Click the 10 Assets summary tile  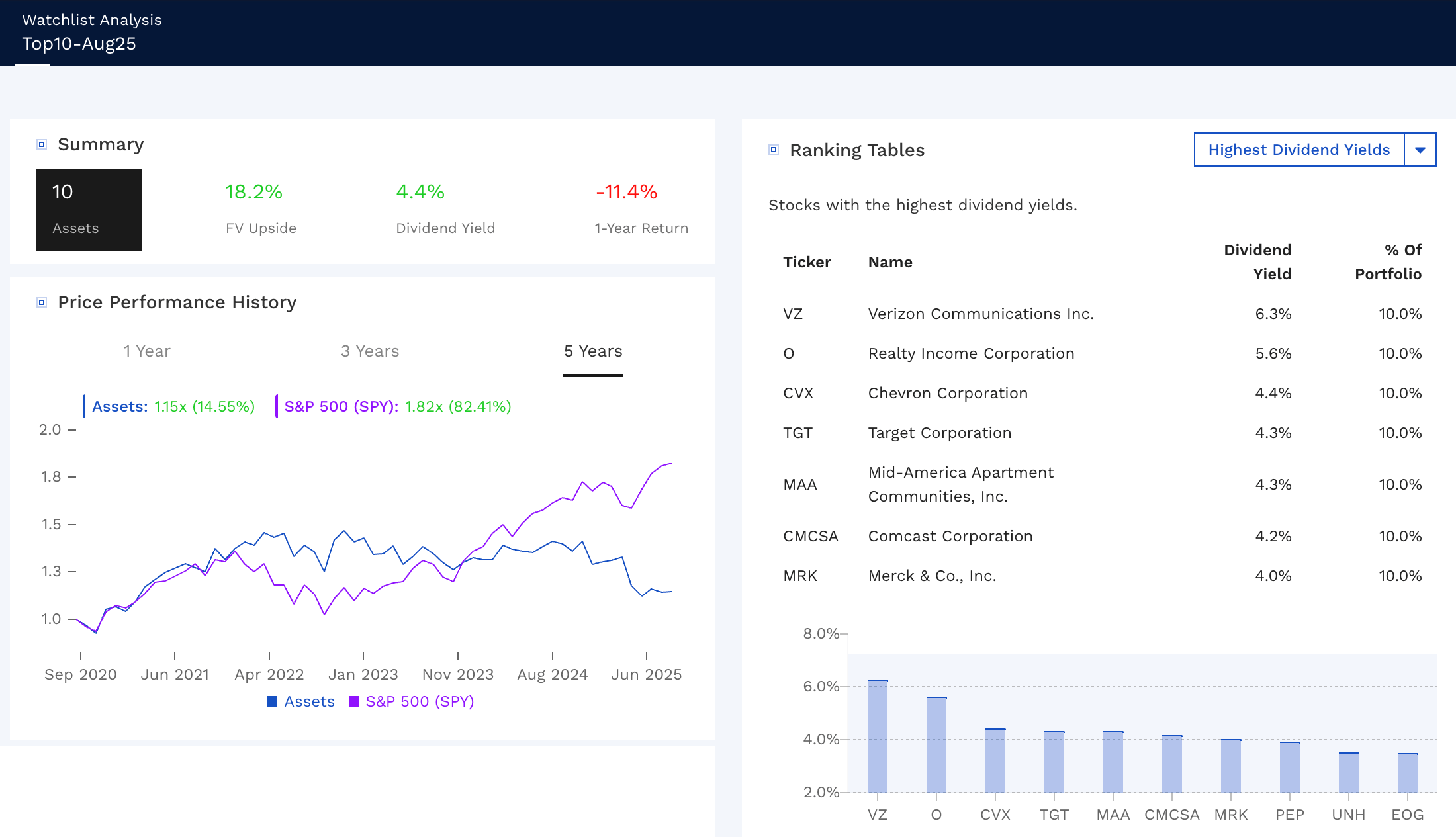(89, 210)
